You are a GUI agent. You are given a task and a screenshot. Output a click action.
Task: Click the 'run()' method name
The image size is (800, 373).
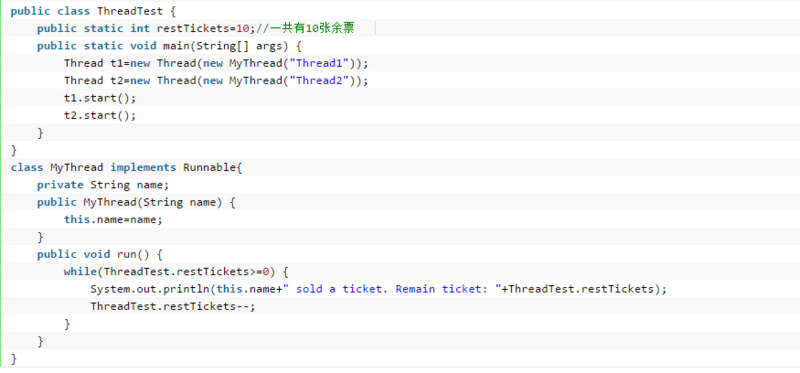click(134, 254)
